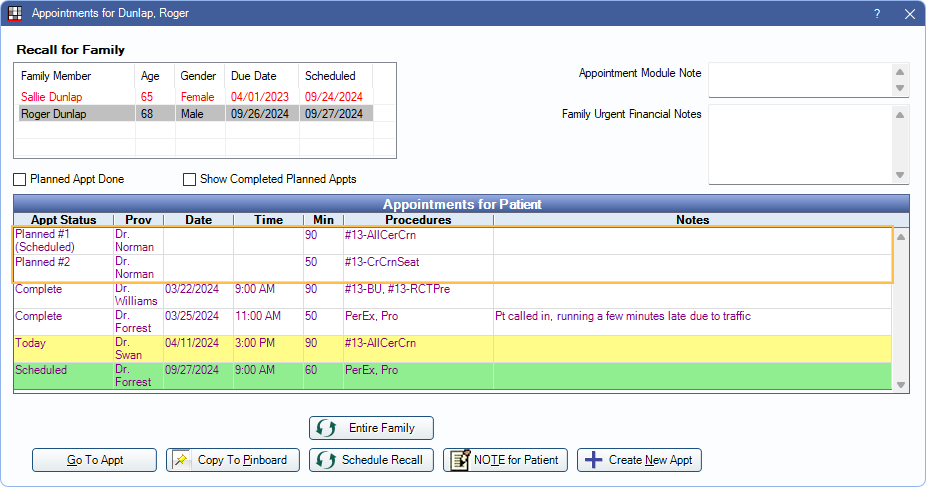Screen dimensions: 926x487
Task: Click the Copy To Pinboard pin icon
Action: point(182,460)
